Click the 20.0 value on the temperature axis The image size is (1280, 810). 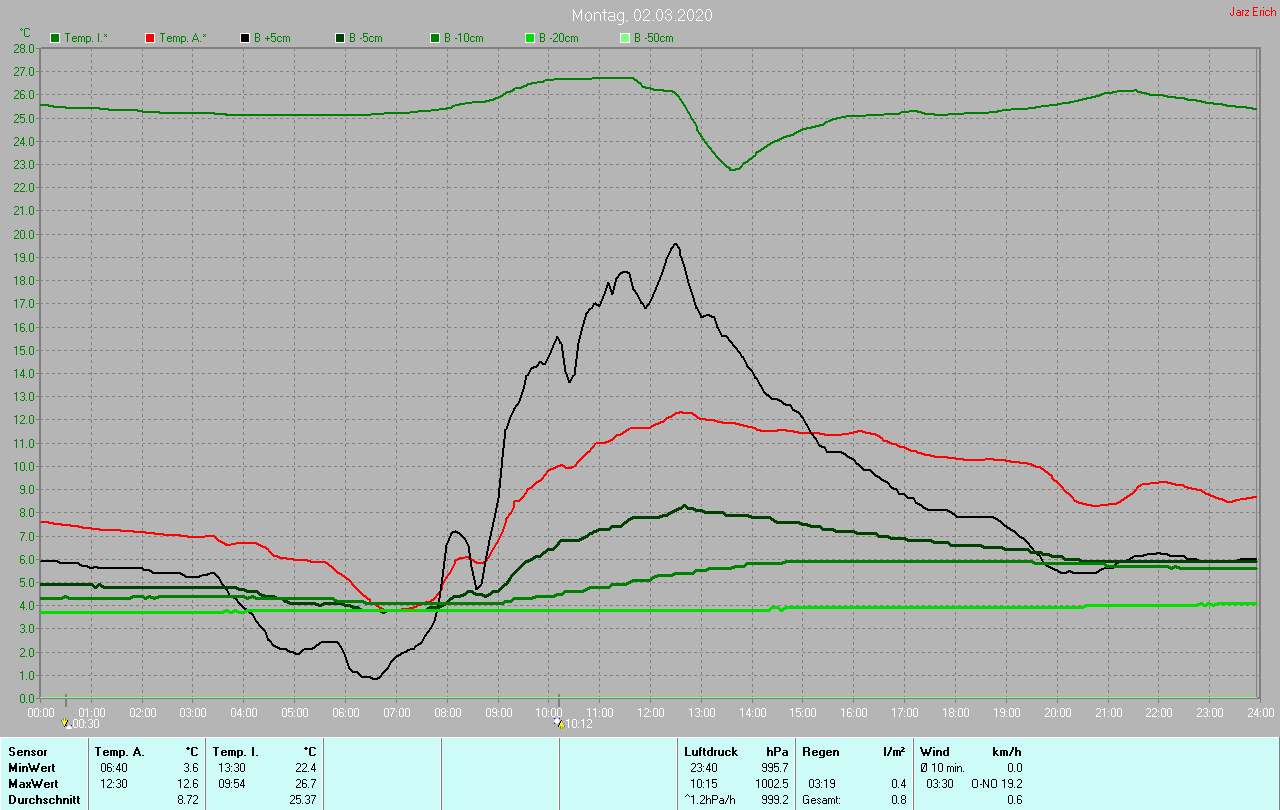click(25, 234)
